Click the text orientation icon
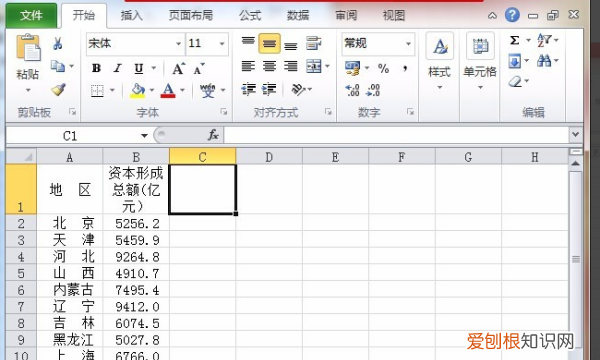This screenshot has width=600, height=360. pos(298,90)
